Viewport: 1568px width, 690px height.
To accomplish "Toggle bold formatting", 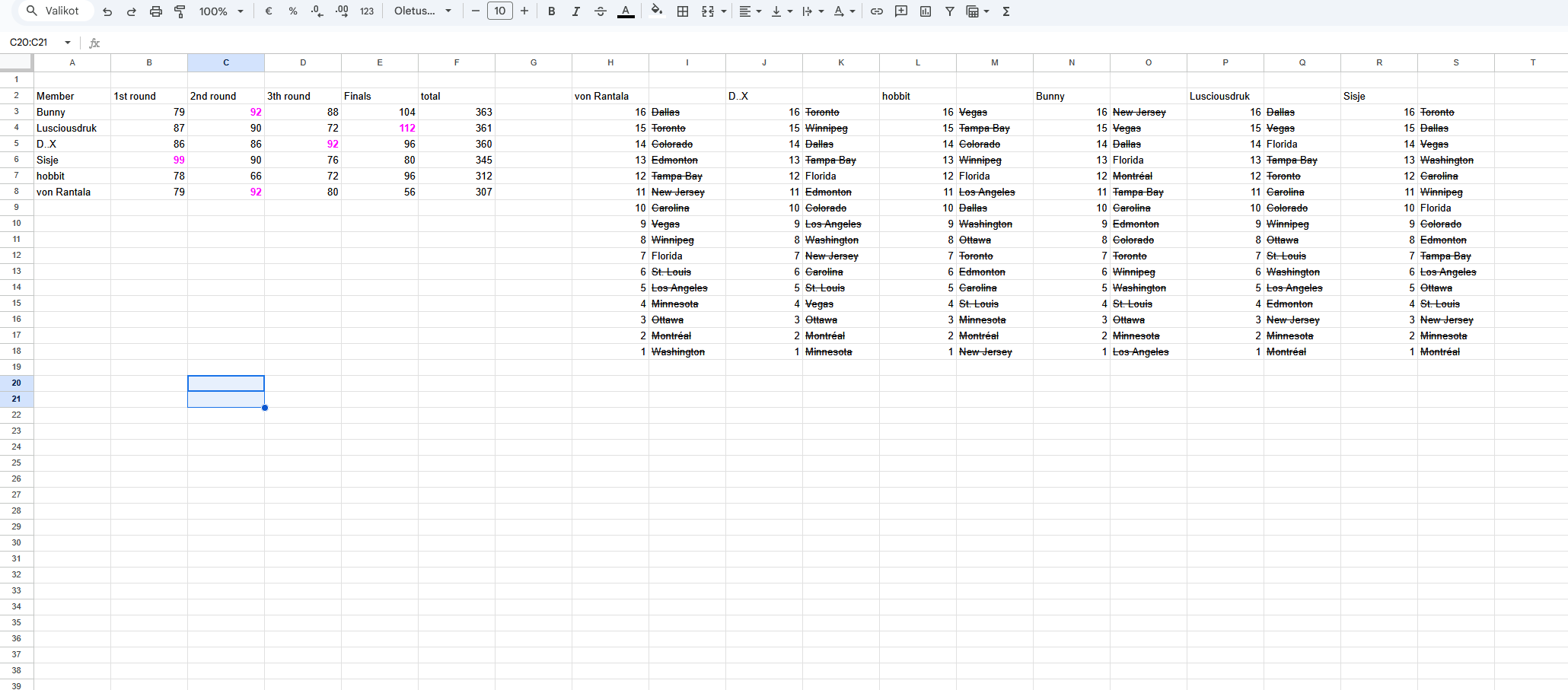I will [552, 11].
